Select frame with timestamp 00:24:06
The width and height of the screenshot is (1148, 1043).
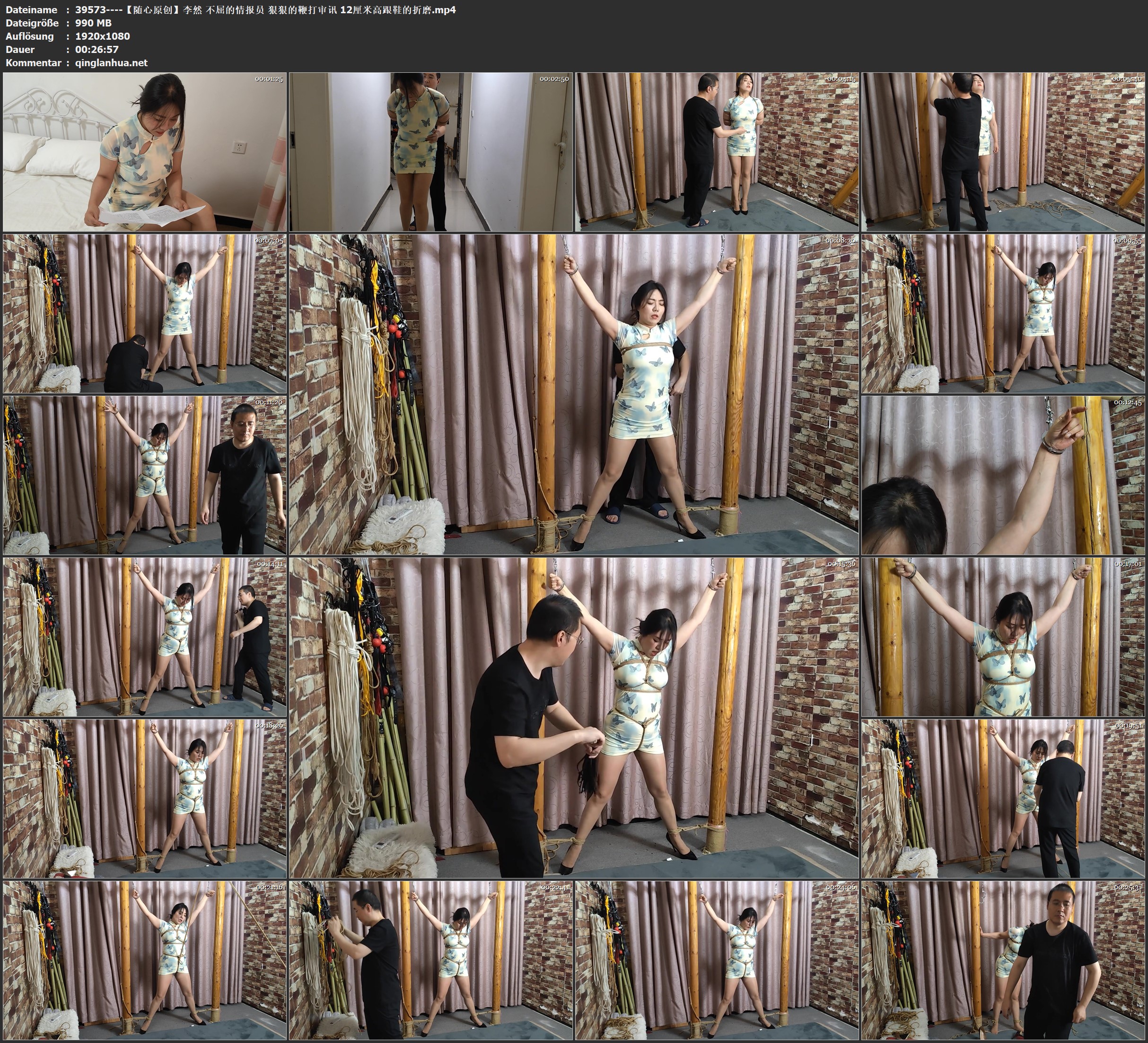pos(718,960)
